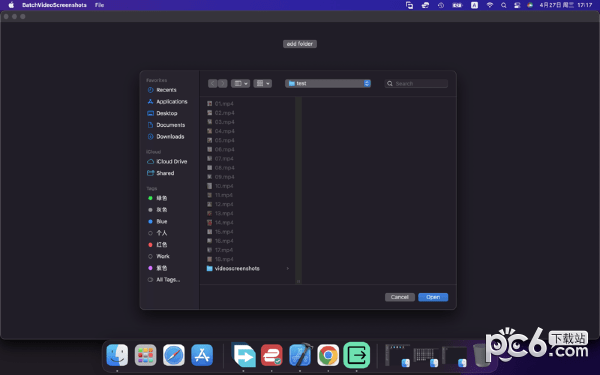The width and height of the screenshot is (600, 375).
Task: Click the column resize handle at the list bottom
Action: click(x=298, y=281)
